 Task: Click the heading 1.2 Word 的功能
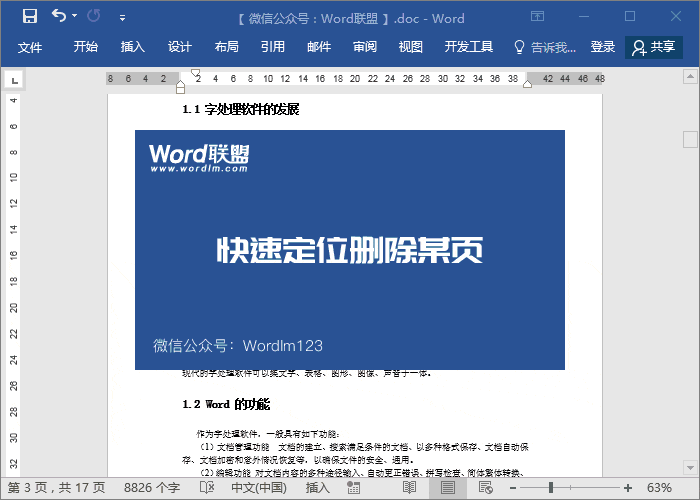tap(226, 404)
